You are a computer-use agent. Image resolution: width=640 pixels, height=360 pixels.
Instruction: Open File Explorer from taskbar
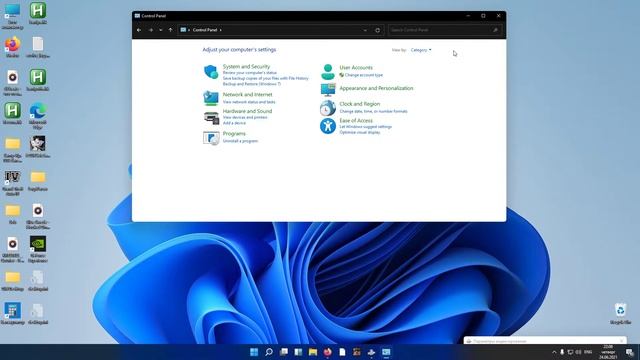tap(313, 352)
